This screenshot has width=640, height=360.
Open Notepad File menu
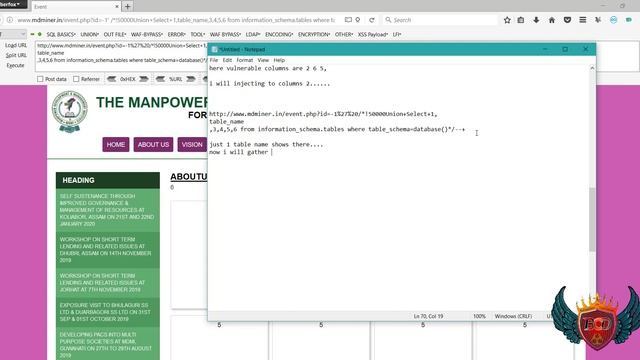point(214,60)
